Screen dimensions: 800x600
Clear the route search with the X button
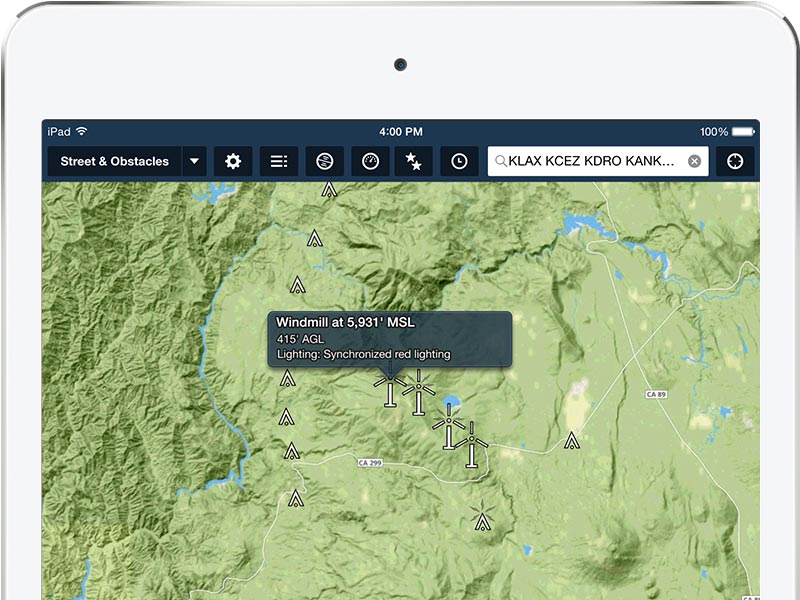[694, 161]
